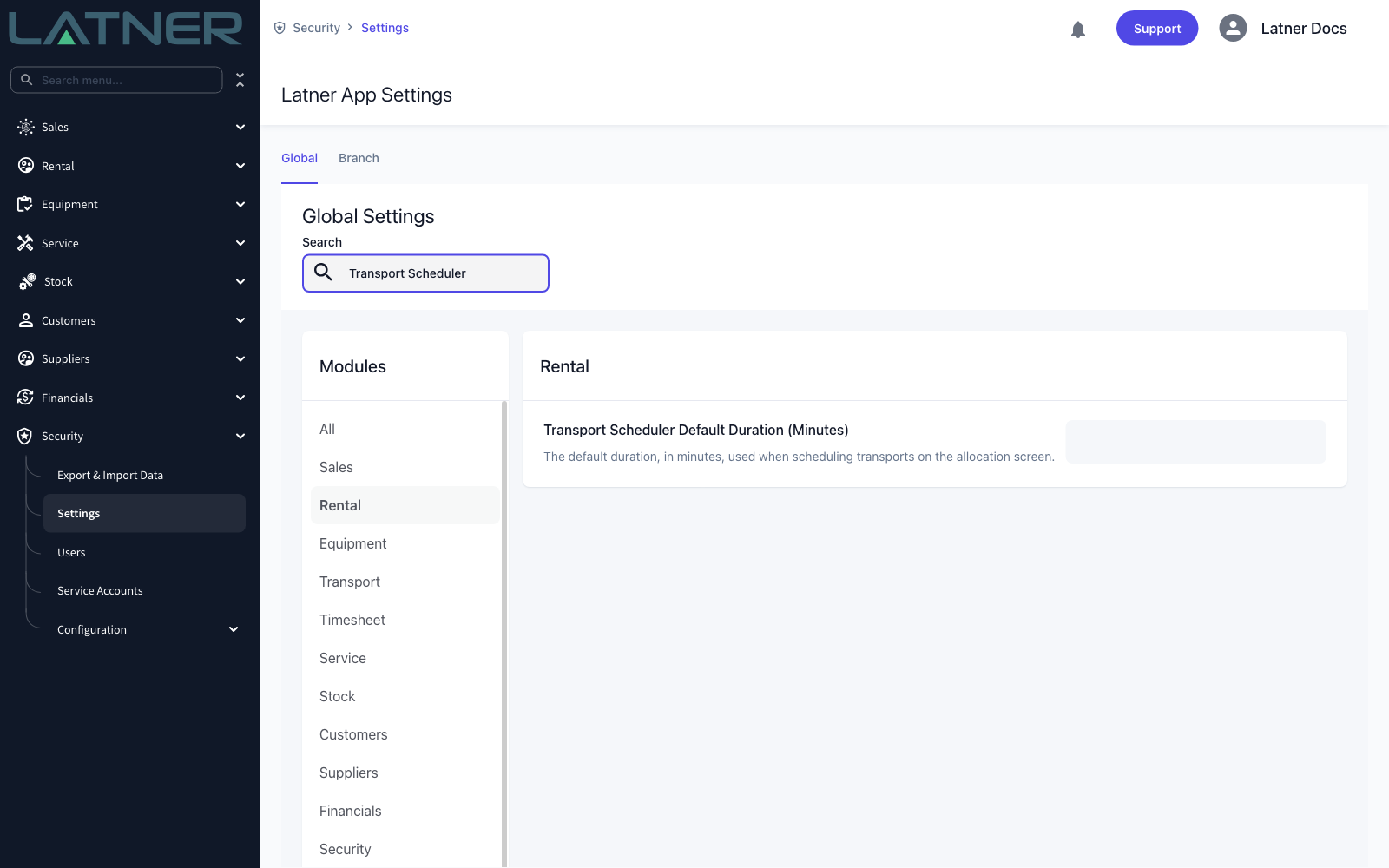The width and height of the screenshot is (1389, 868).
Task: Select the All module
Action: pos(405,429)
